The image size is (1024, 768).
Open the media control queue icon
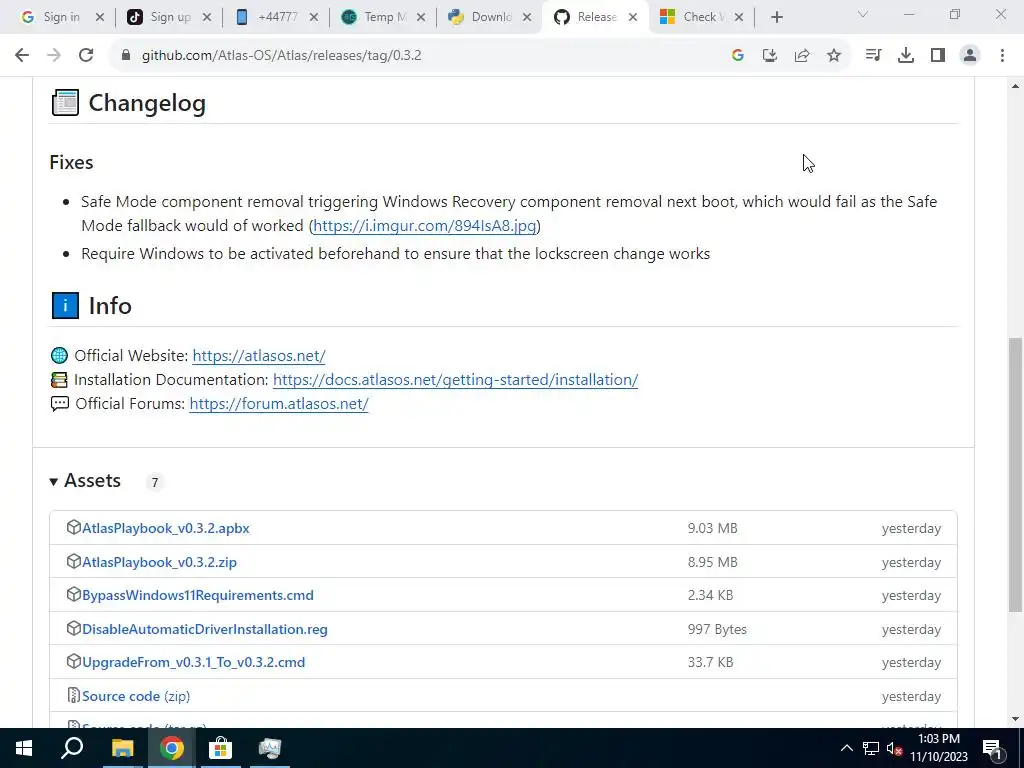(873, 56)
